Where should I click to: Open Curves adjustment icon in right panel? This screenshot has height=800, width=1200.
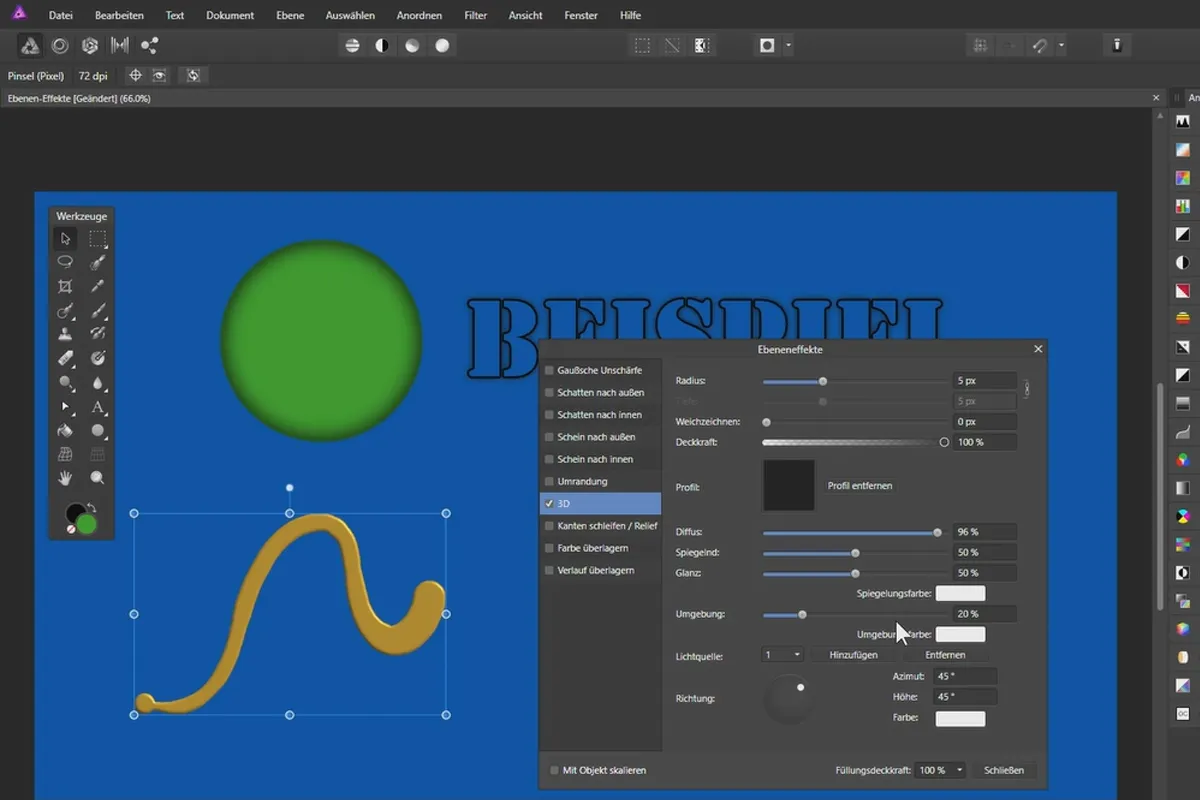coord(1183,432)
